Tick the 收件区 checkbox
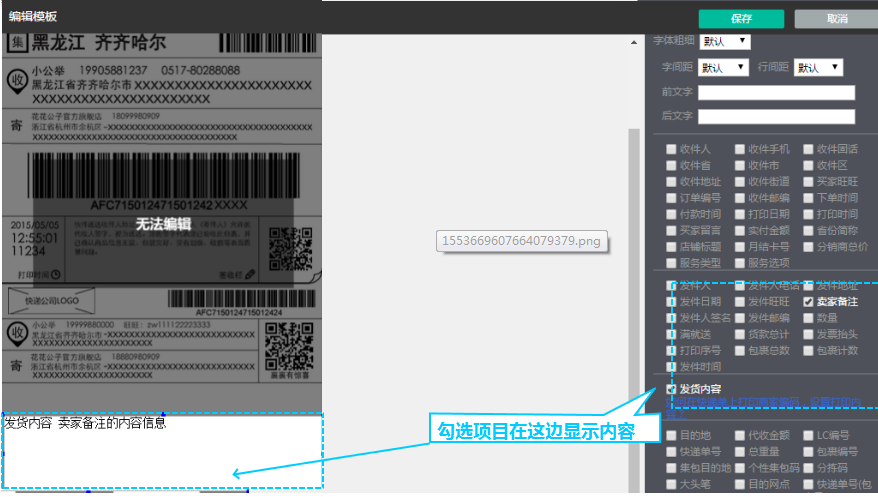 point(808,166)
